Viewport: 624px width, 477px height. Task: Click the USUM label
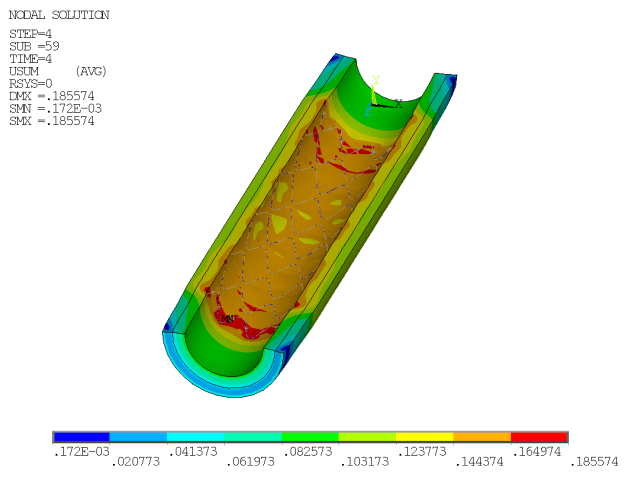coord(24,71)
